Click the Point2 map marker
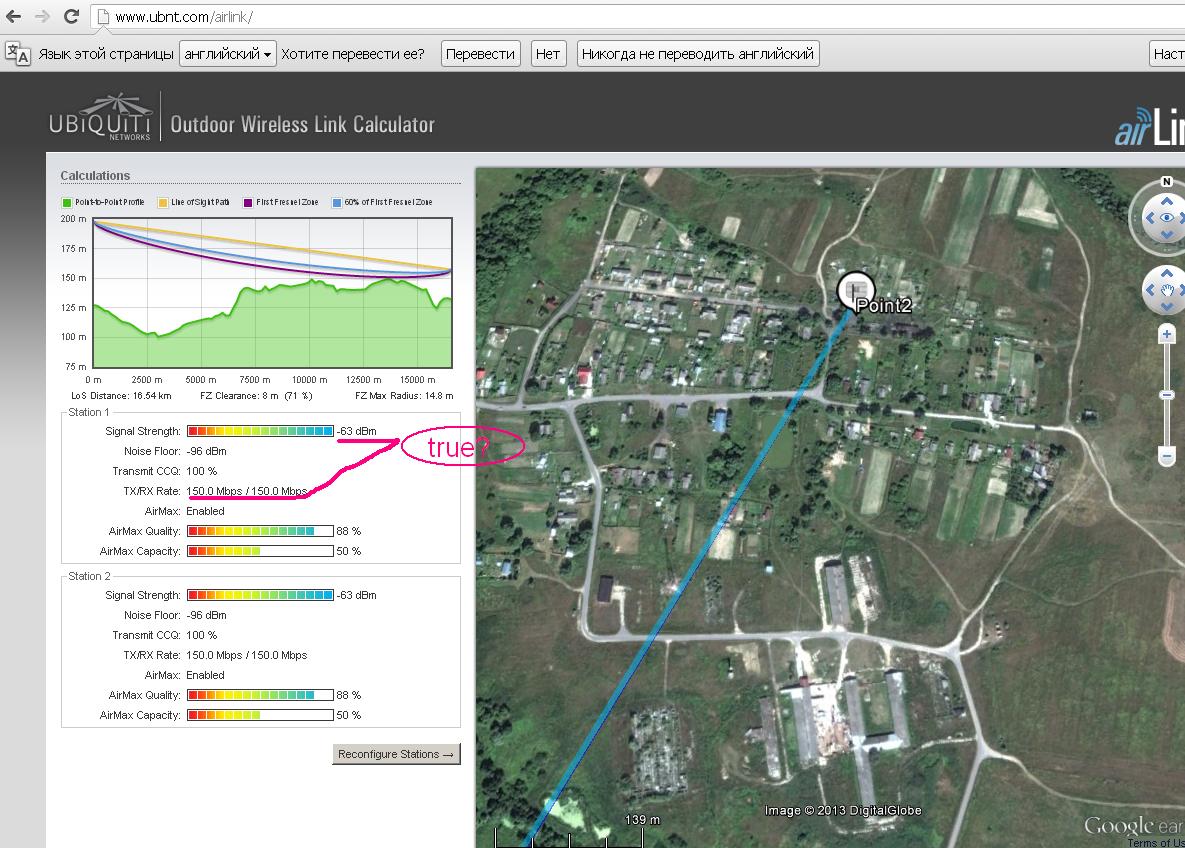 click(x=854, y=290)
